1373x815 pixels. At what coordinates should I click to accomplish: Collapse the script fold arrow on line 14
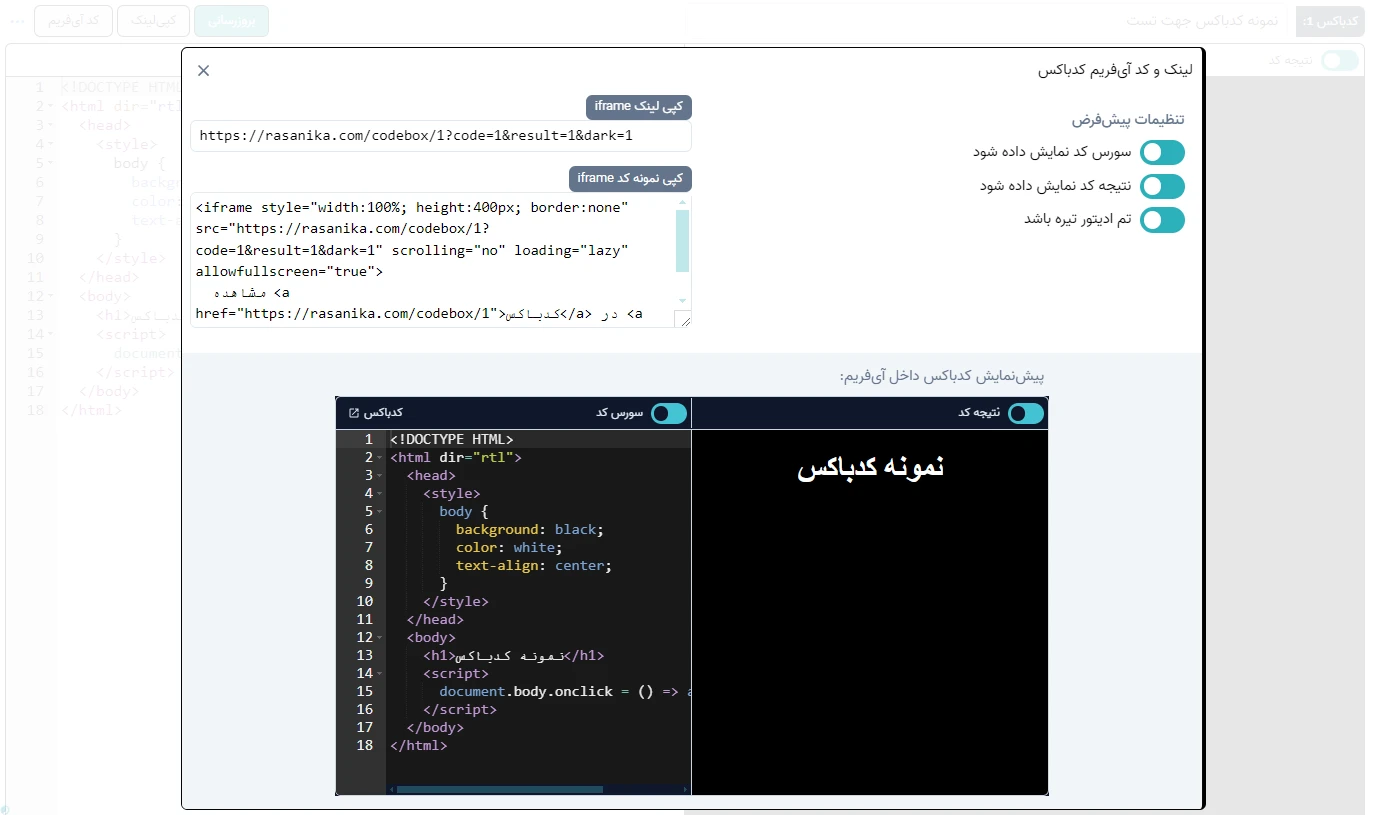coord(380,674)
